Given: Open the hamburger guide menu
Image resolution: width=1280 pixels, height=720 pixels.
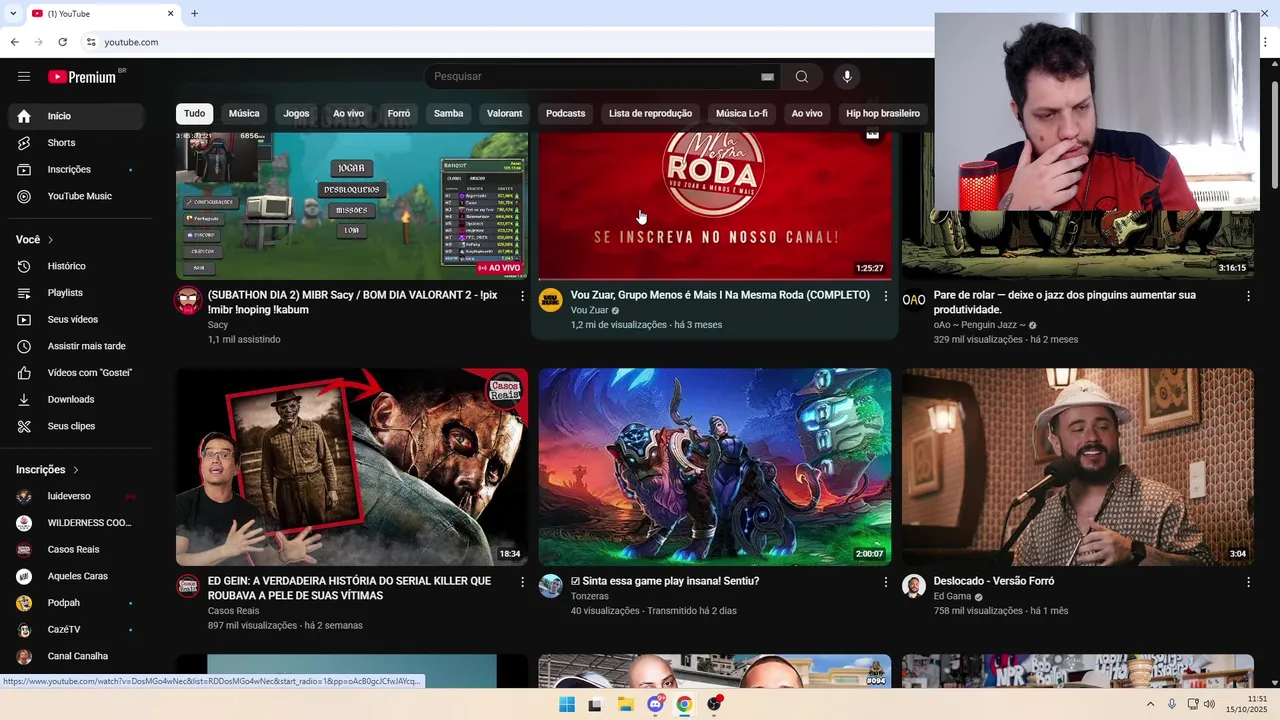Looking at the screenshot, I should click(24, 77).
